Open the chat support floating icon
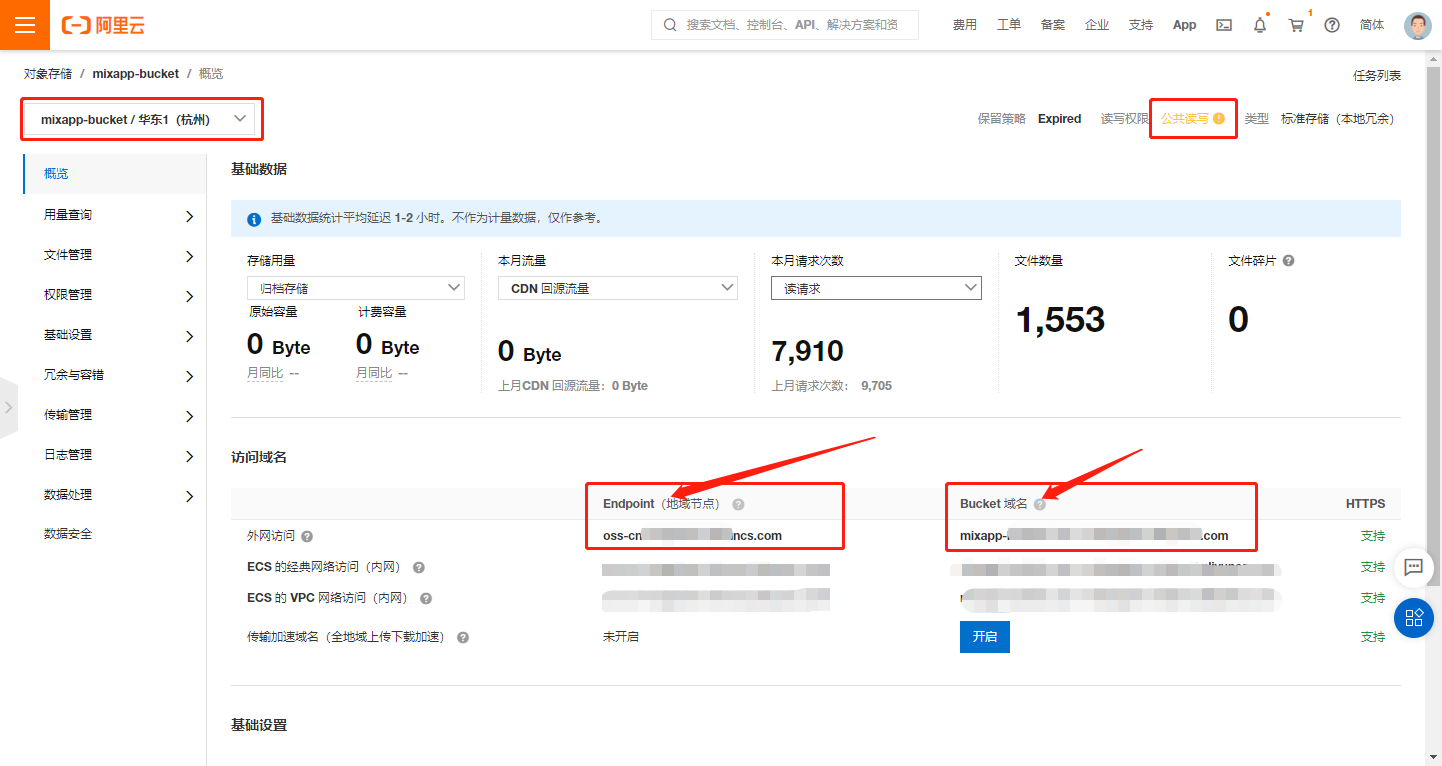 coord(1413,567)
